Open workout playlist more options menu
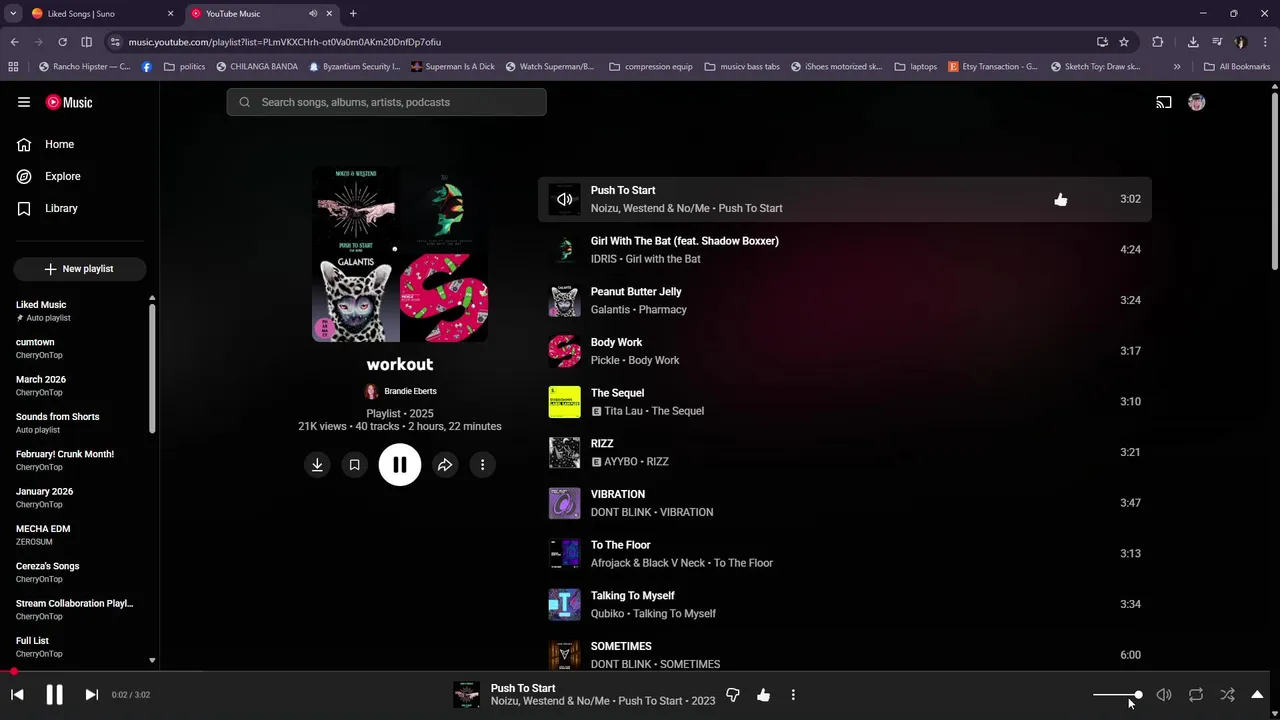The width and height of the screenshot is (1280, 720). click(482, 465)
